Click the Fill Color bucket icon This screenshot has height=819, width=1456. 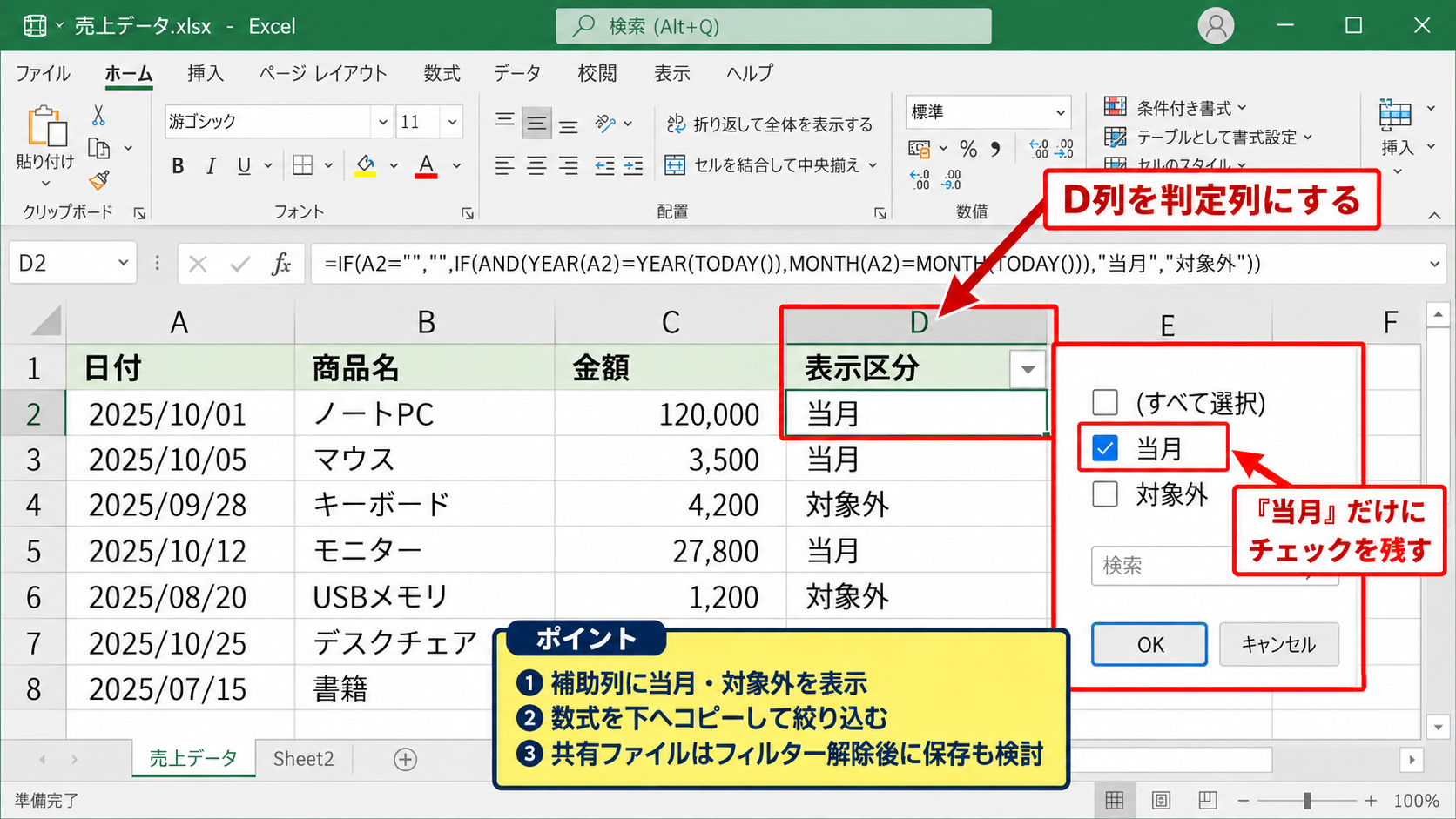pyautogui.click(x=365, y=165)
